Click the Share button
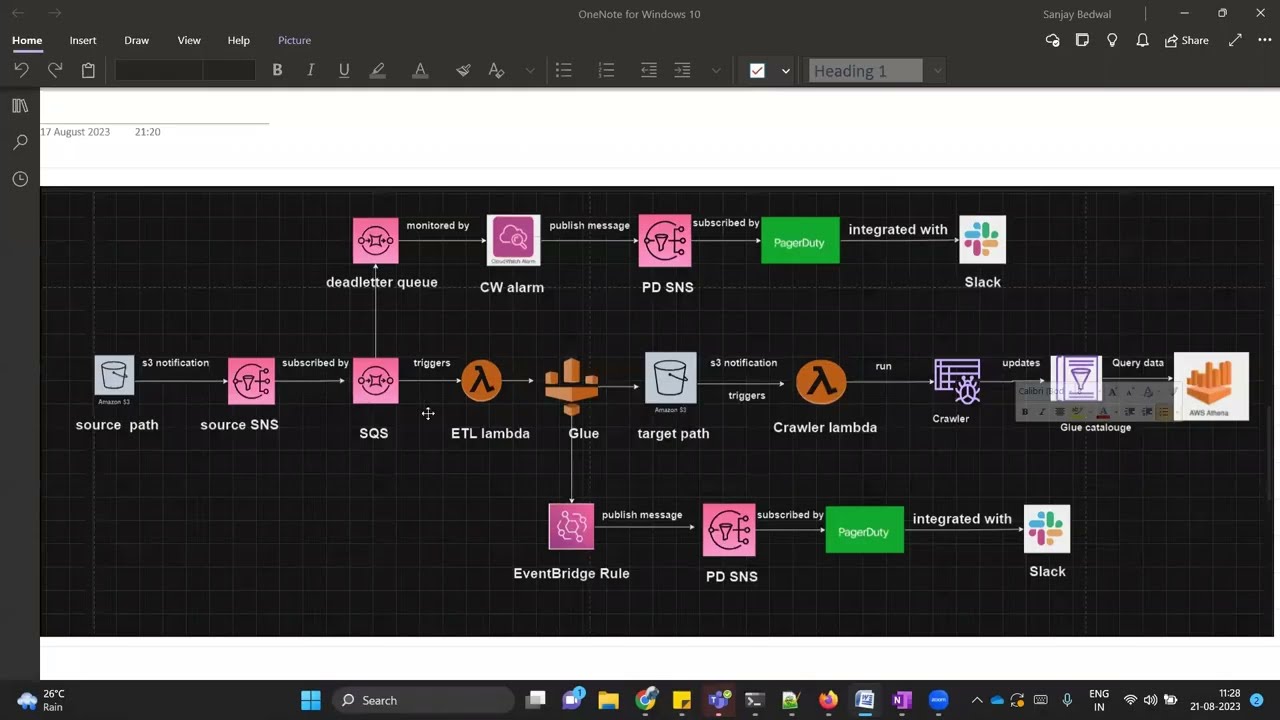Screen dimensions: 1280x720 click(1186, 40)
